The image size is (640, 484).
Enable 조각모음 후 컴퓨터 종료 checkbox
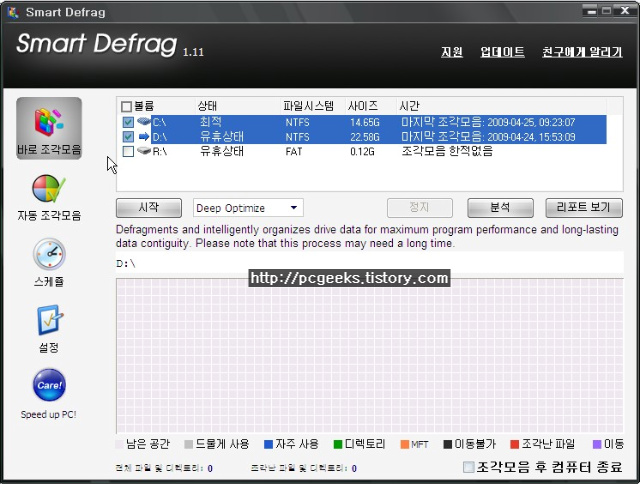click(x=469, y=467)
